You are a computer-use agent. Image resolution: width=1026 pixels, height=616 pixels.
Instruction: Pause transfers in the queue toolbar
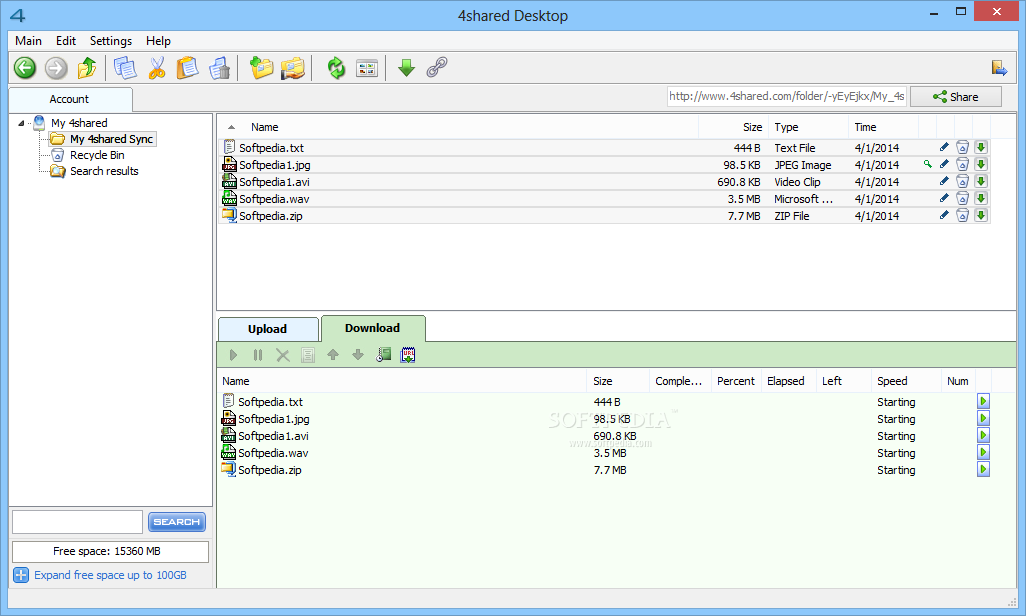258,355
